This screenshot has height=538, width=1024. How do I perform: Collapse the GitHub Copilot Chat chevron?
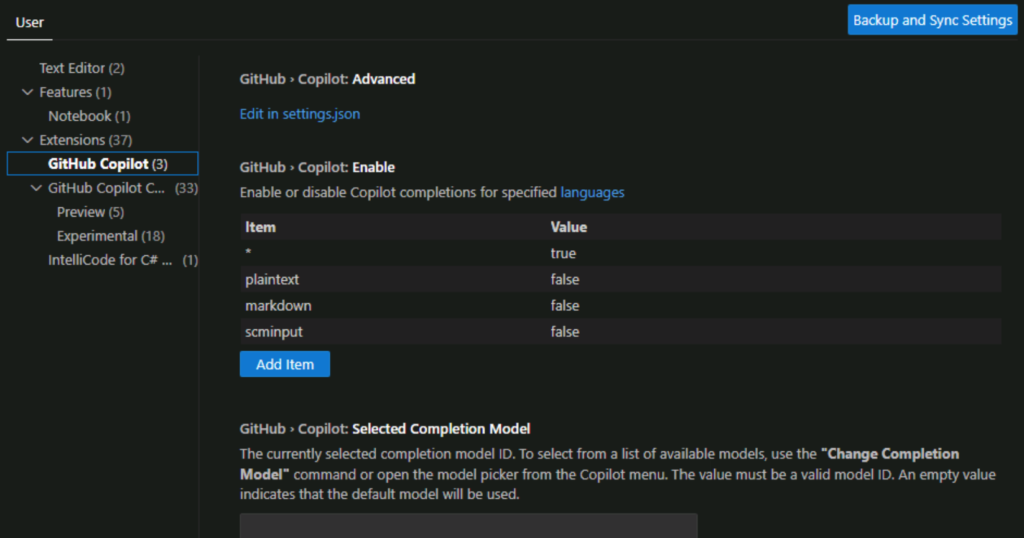pos(36,188)
